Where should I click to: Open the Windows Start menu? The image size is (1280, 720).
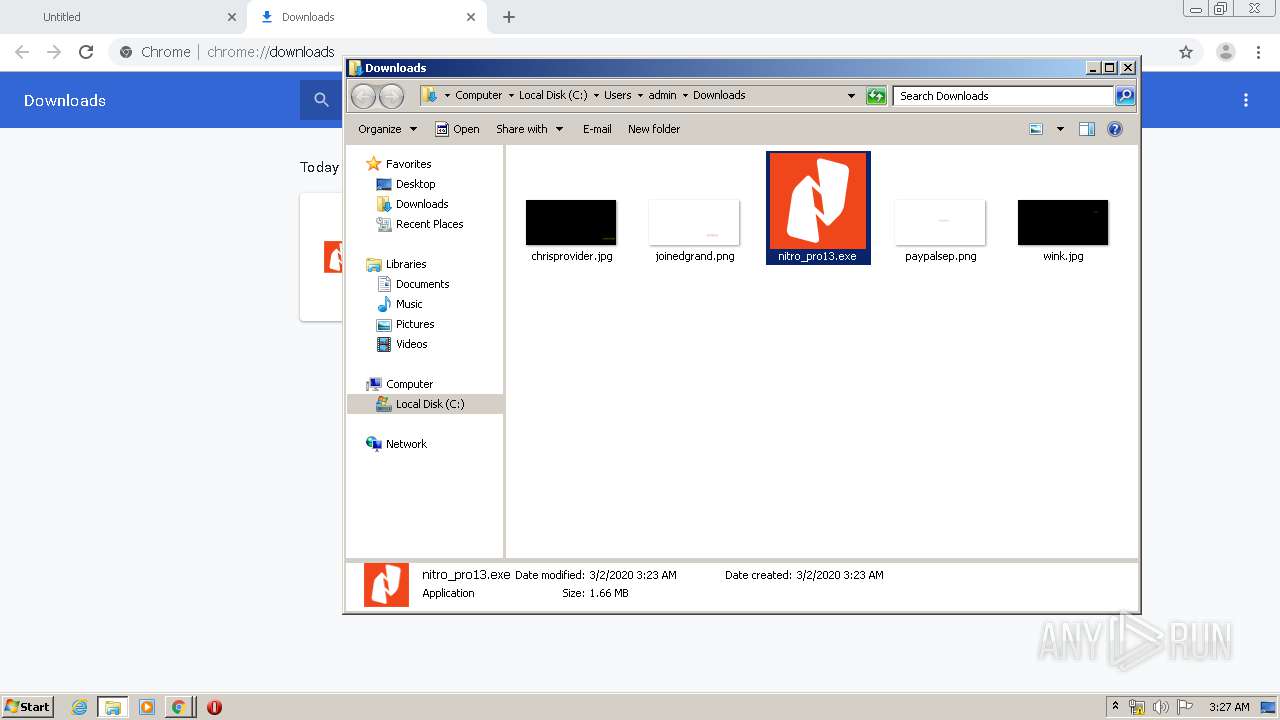tap(28, 706)
